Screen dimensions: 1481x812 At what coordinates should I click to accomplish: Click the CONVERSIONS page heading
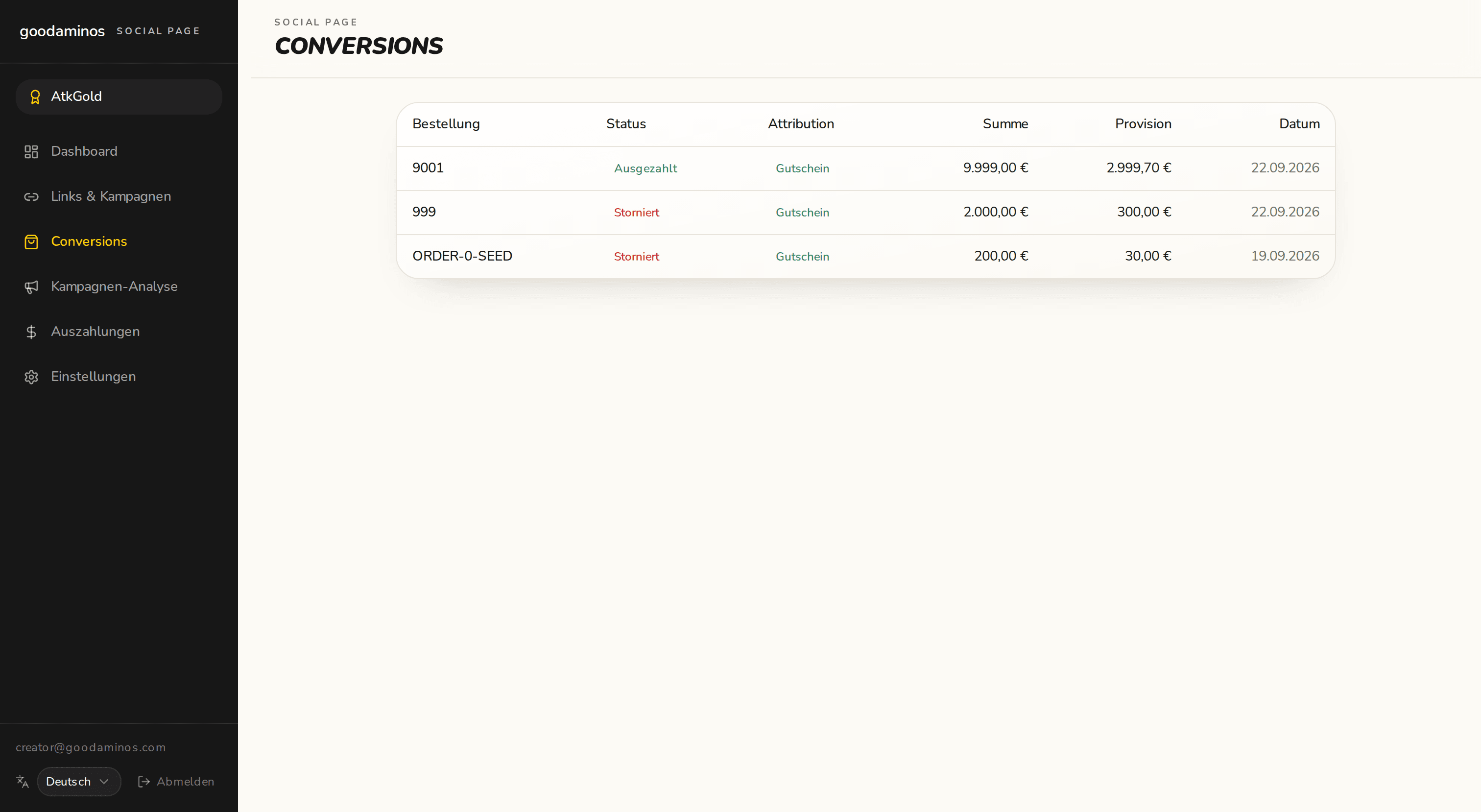(359, 46)
